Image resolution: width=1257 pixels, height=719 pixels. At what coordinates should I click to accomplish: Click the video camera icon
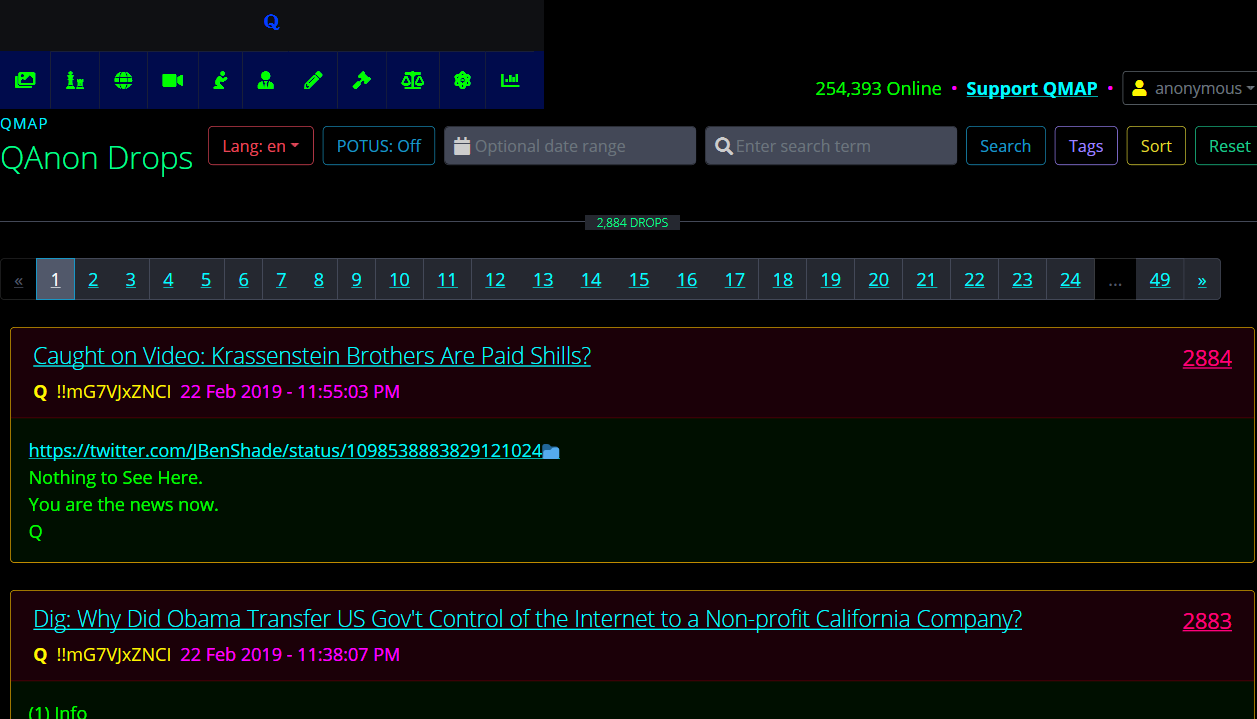point(172,80)
